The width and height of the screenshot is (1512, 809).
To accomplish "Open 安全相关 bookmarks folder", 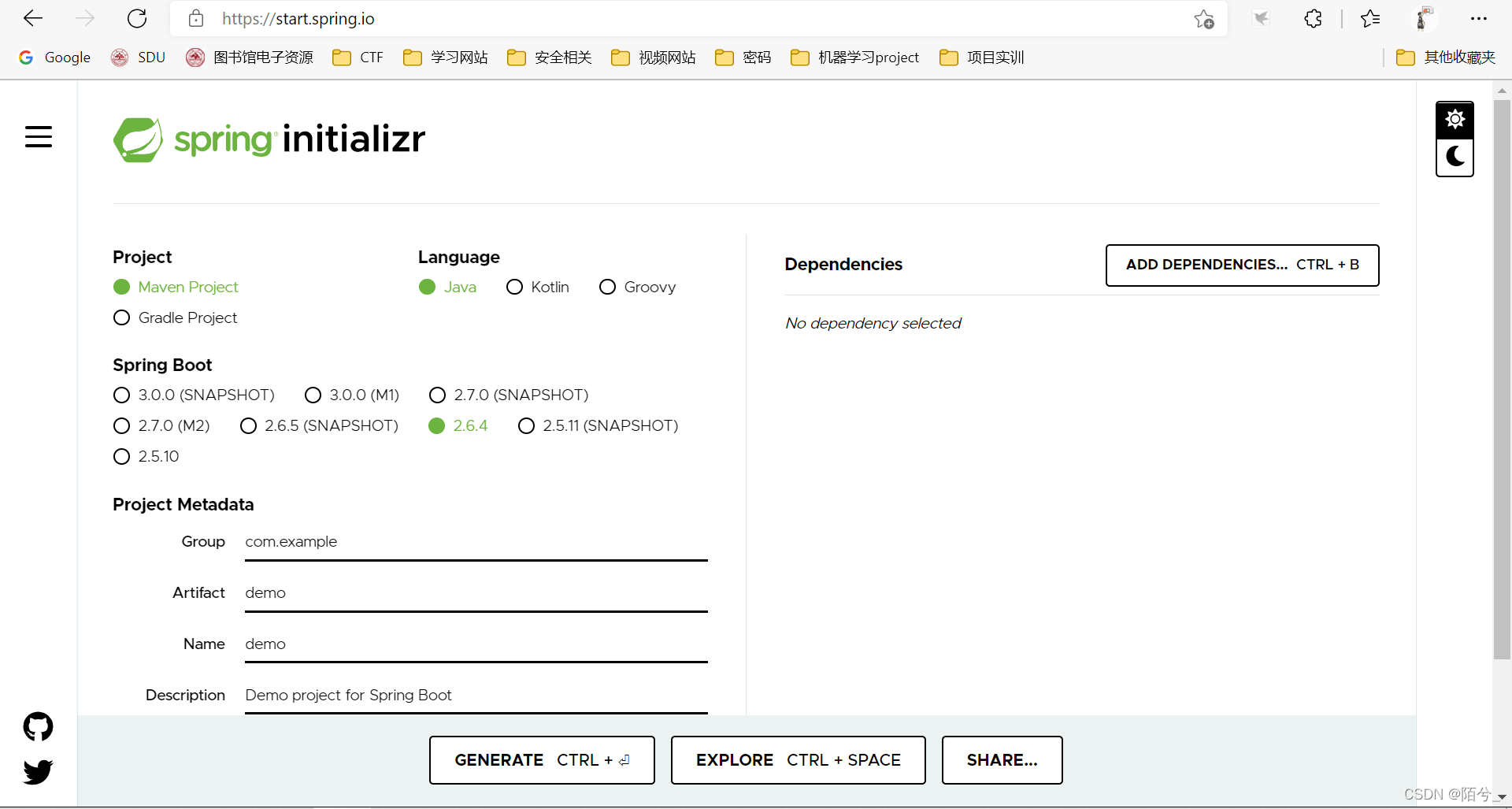I will 549,58.
